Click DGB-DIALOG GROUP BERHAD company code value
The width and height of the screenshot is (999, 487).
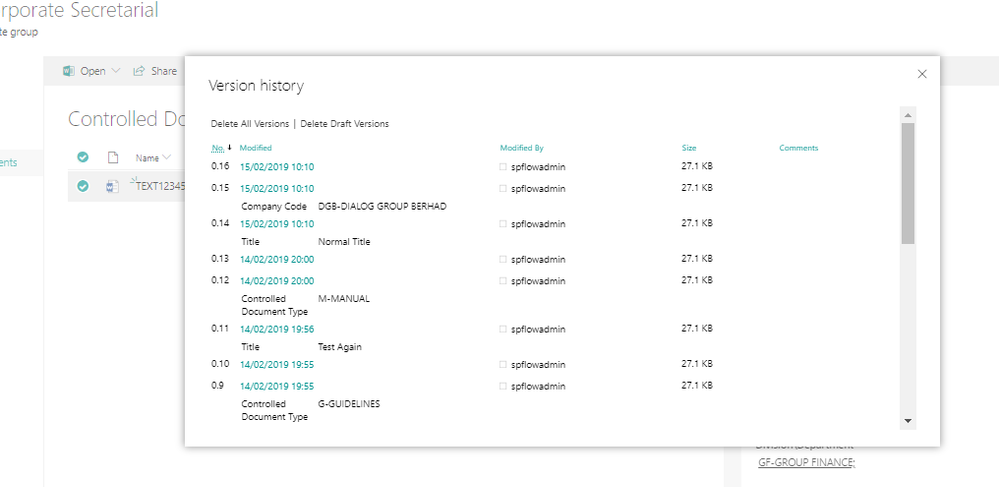[382, 207]
